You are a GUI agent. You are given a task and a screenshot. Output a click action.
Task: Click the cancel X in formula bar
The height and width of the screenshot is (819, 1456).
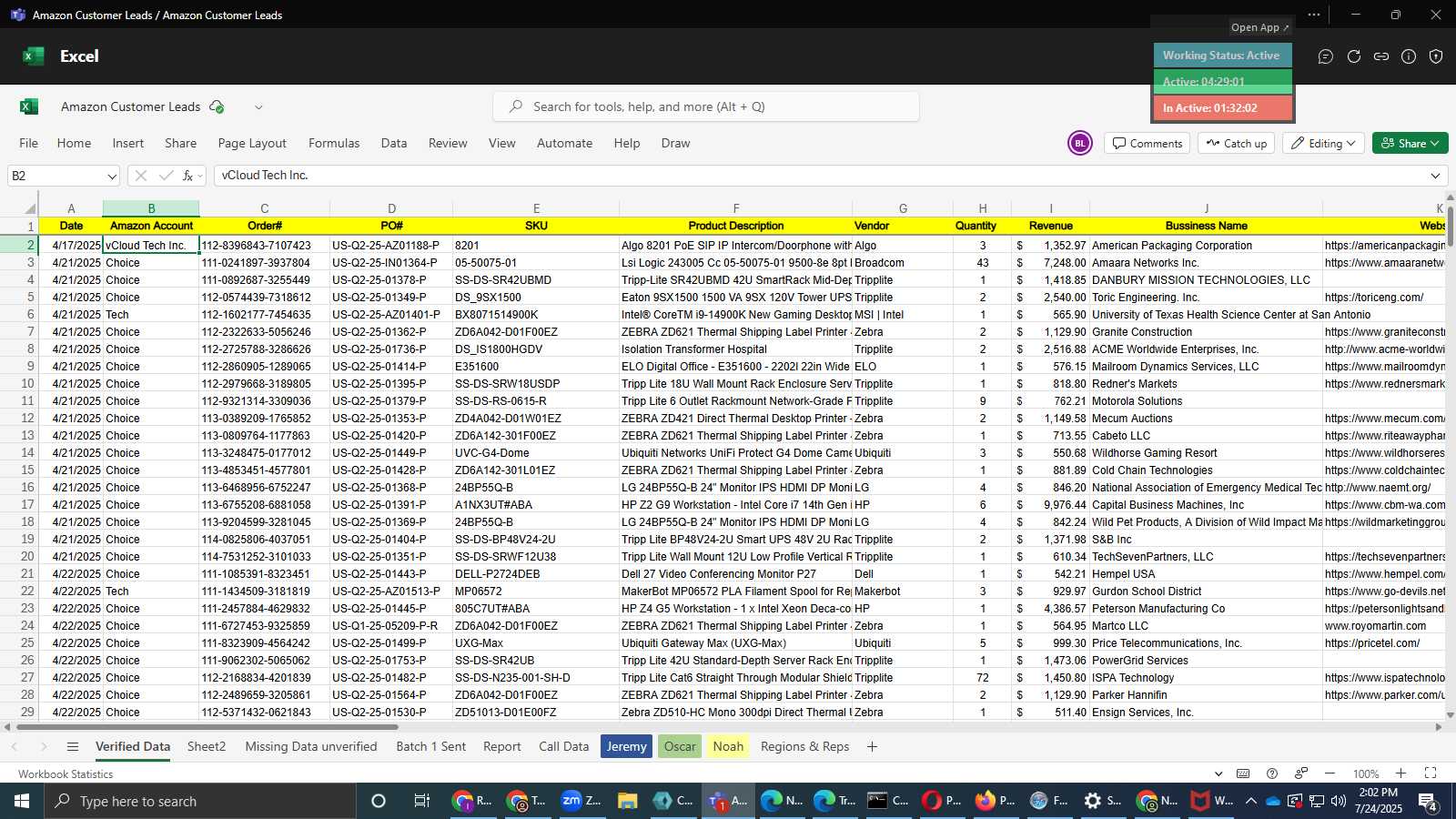(x=140, y=176)
